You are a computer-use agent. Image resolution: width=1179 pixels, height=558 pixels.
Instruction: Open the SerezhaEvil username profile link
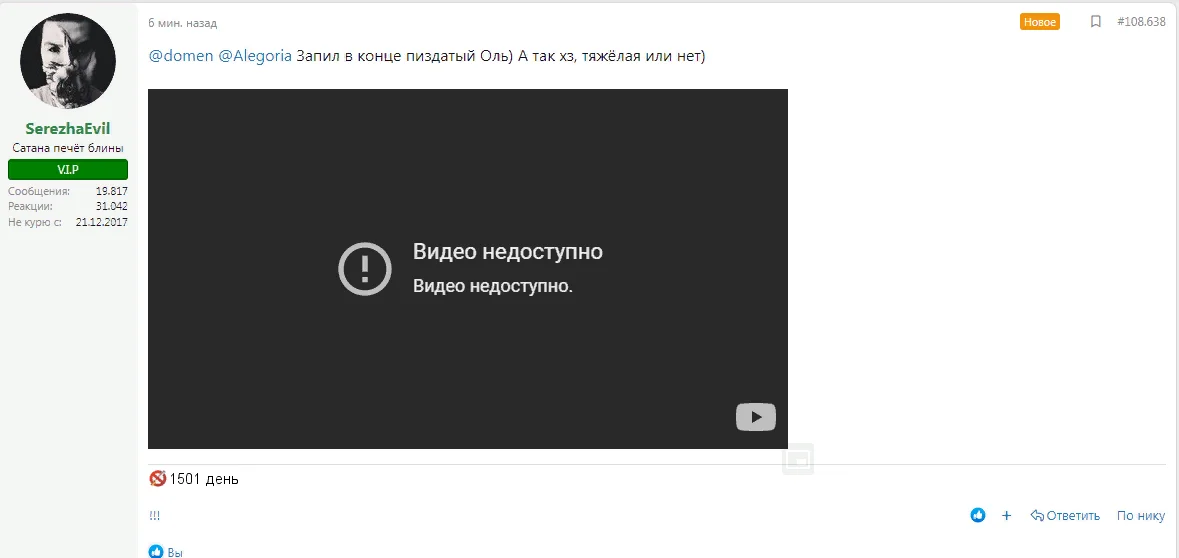click(68, 129)
